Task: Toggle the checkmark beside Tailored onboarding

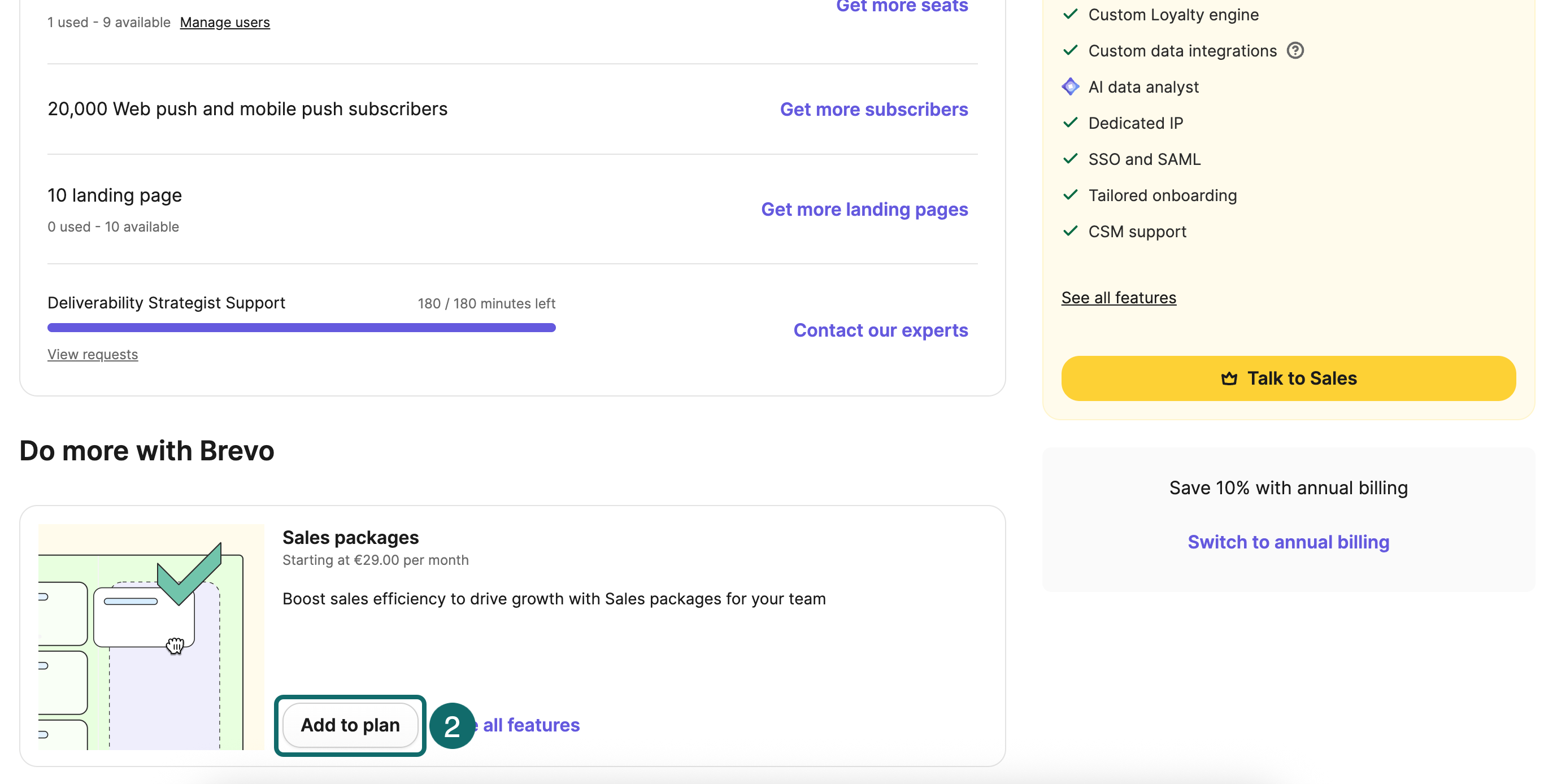Action: coord(1071,195)
